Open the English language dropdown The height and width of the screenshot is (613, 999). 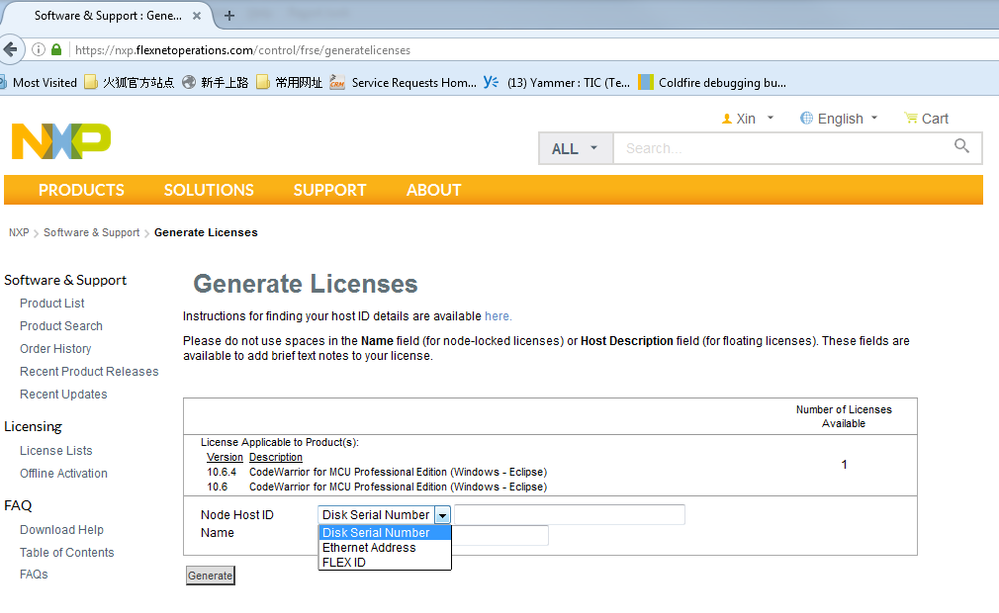(x=839, y=119)
